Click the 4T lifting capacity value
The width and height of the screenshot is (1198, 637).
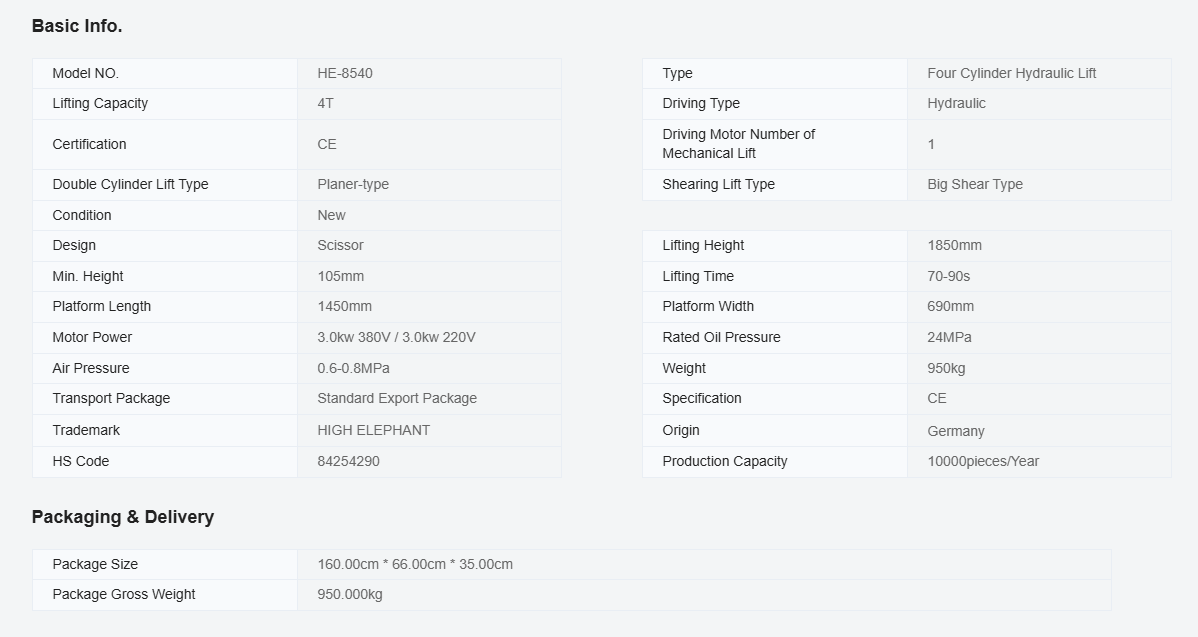pos(326,103)
